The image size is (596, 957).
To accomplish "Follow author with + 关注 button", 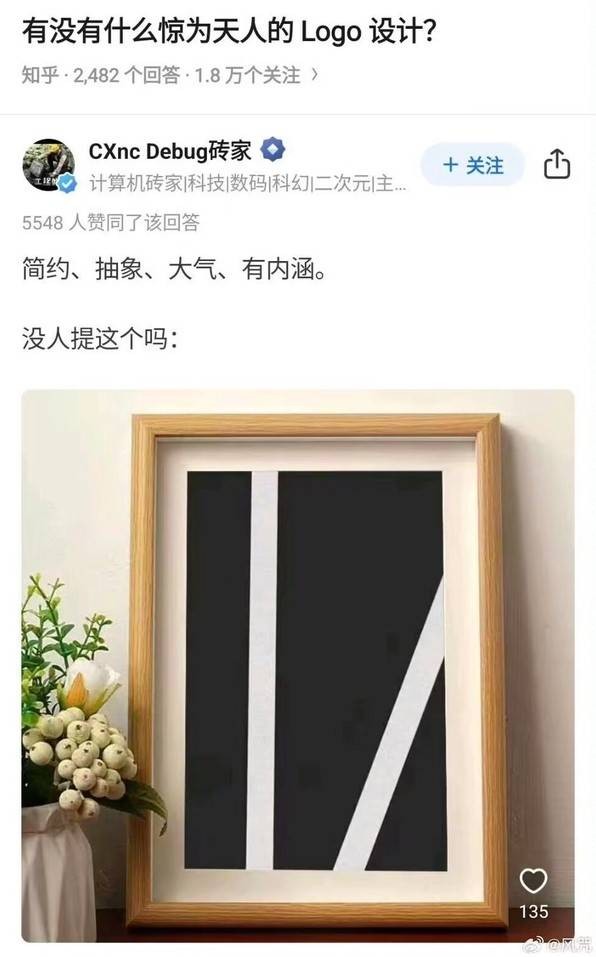I will pos(473,165).
